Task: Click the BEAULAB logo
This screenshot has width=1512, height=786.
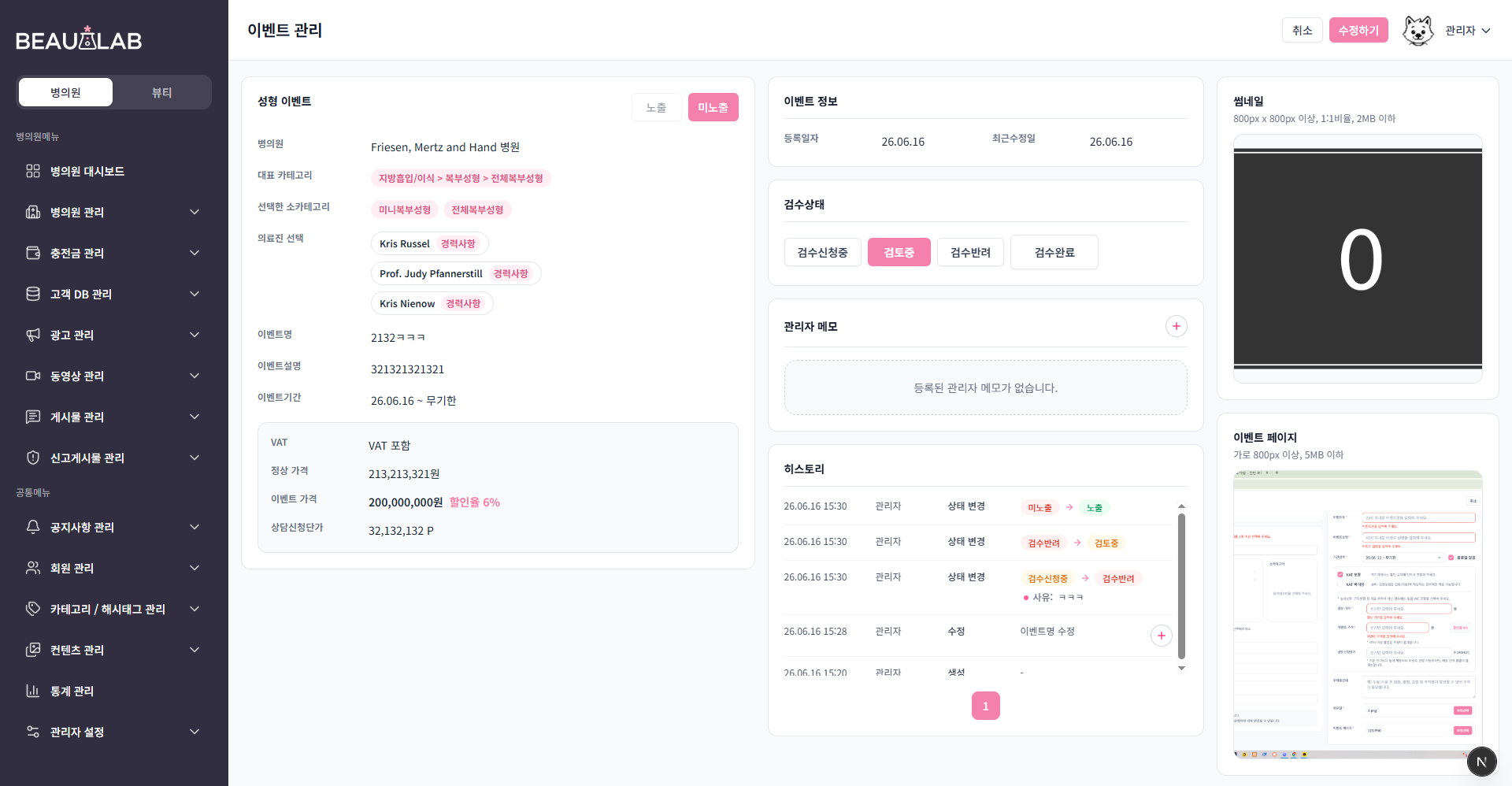Action: (x=79, y=39)
